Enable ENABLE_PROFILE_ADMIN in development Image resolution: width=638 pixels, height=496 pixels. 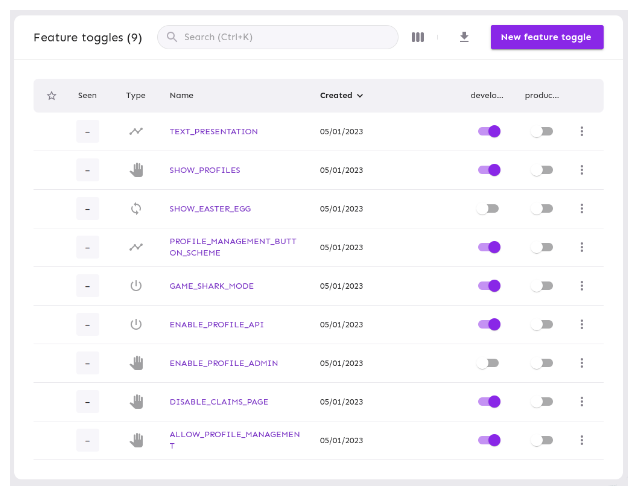[x=487, y=363]
